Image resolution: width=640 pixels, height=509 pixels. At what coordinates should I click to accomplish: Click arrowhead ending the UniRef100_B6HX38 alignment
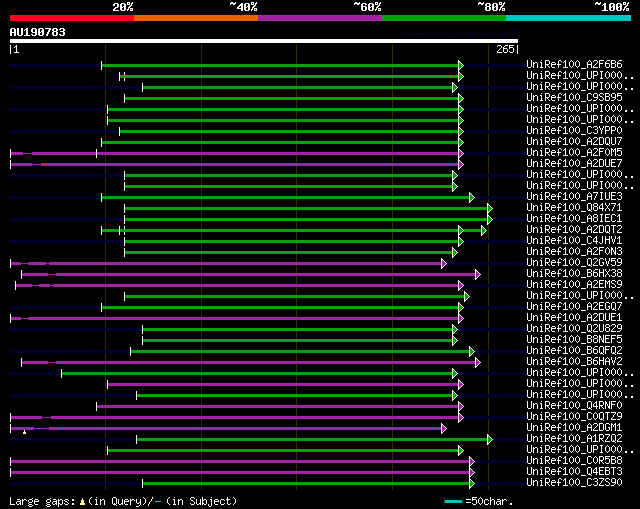point(478,275)
